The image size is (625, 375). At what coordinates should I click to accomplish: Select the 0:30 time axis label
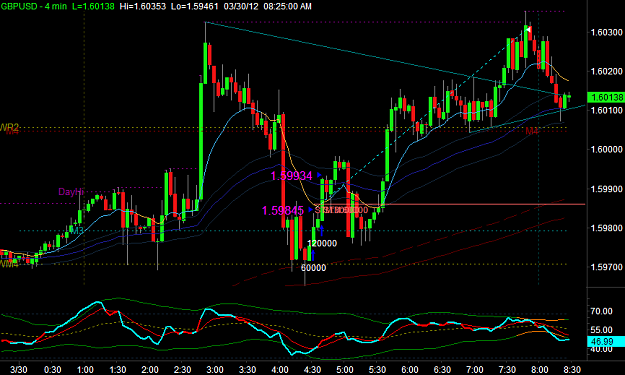point(52,370)
